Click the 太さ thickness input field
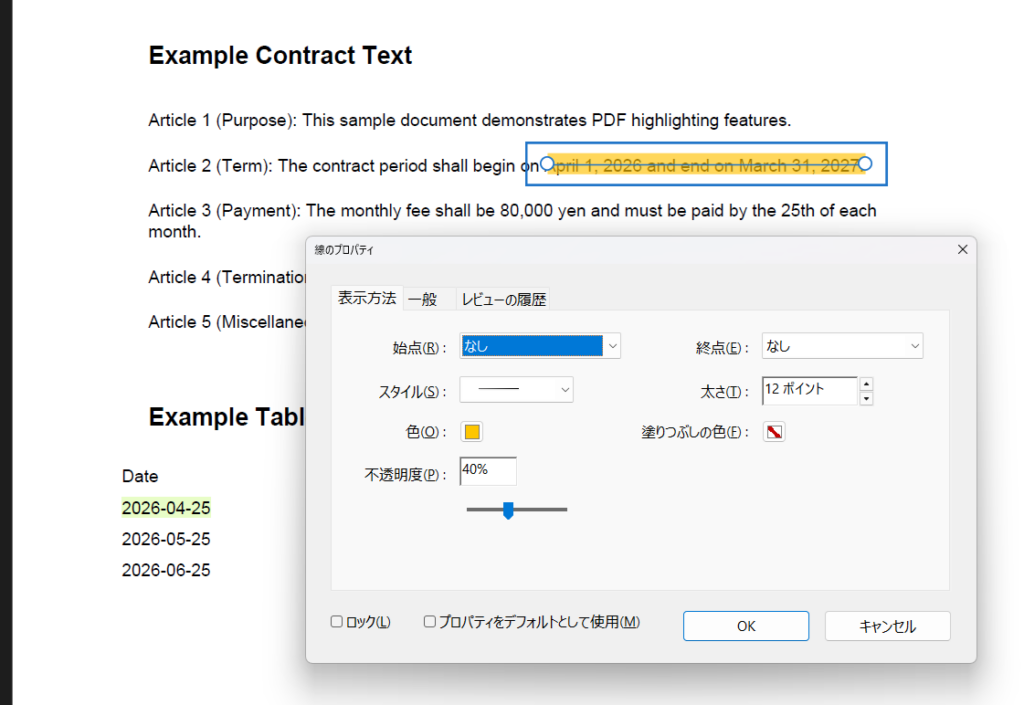Screen dimensions: 1024x705 point(808,390)
